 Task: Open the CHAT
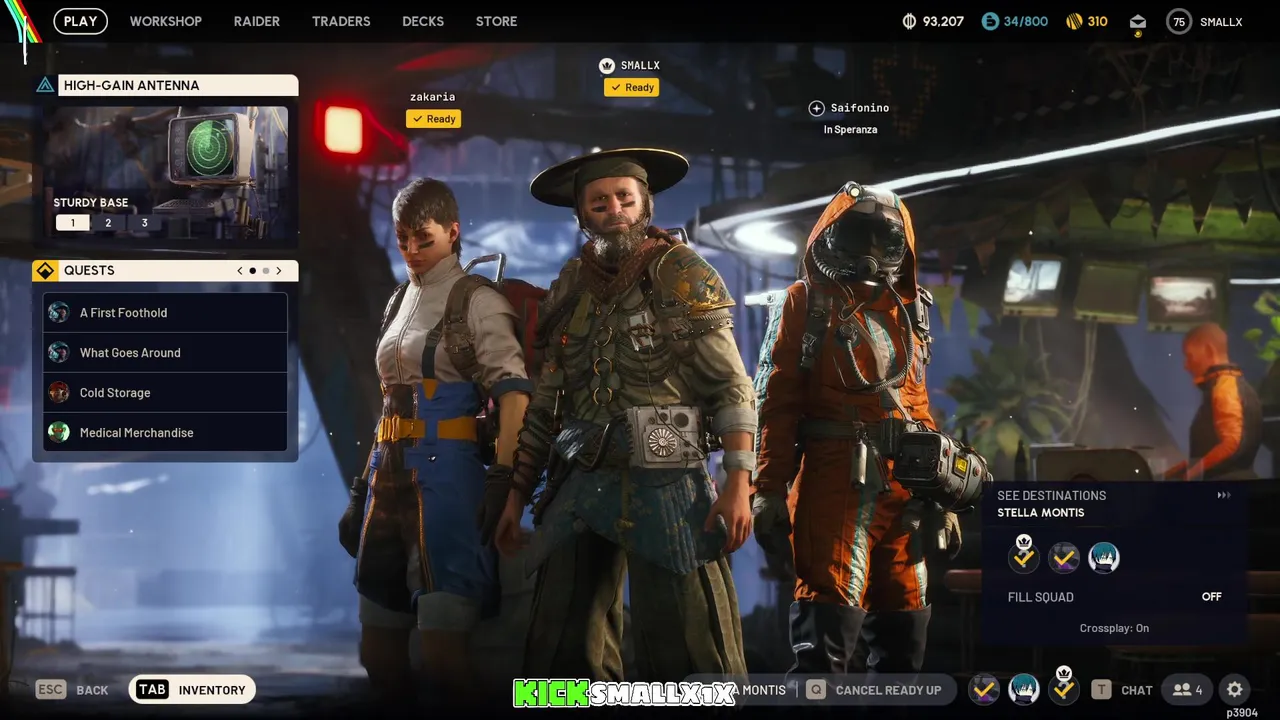coord(1137,690)
